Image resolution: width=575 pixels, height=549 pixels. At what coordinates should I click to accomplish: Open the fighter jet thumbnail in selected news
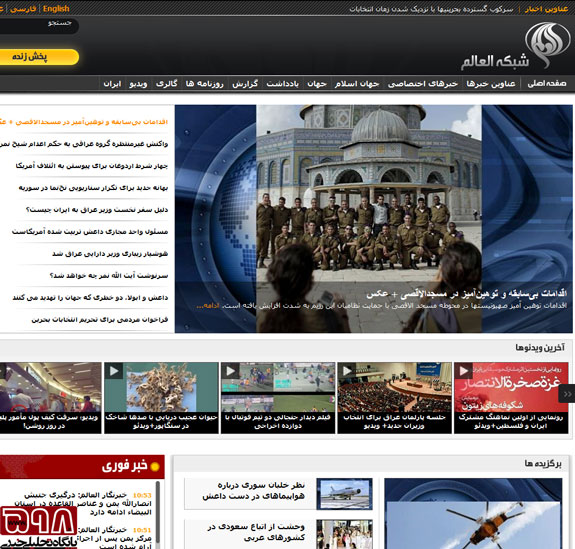tap(344, 494)
